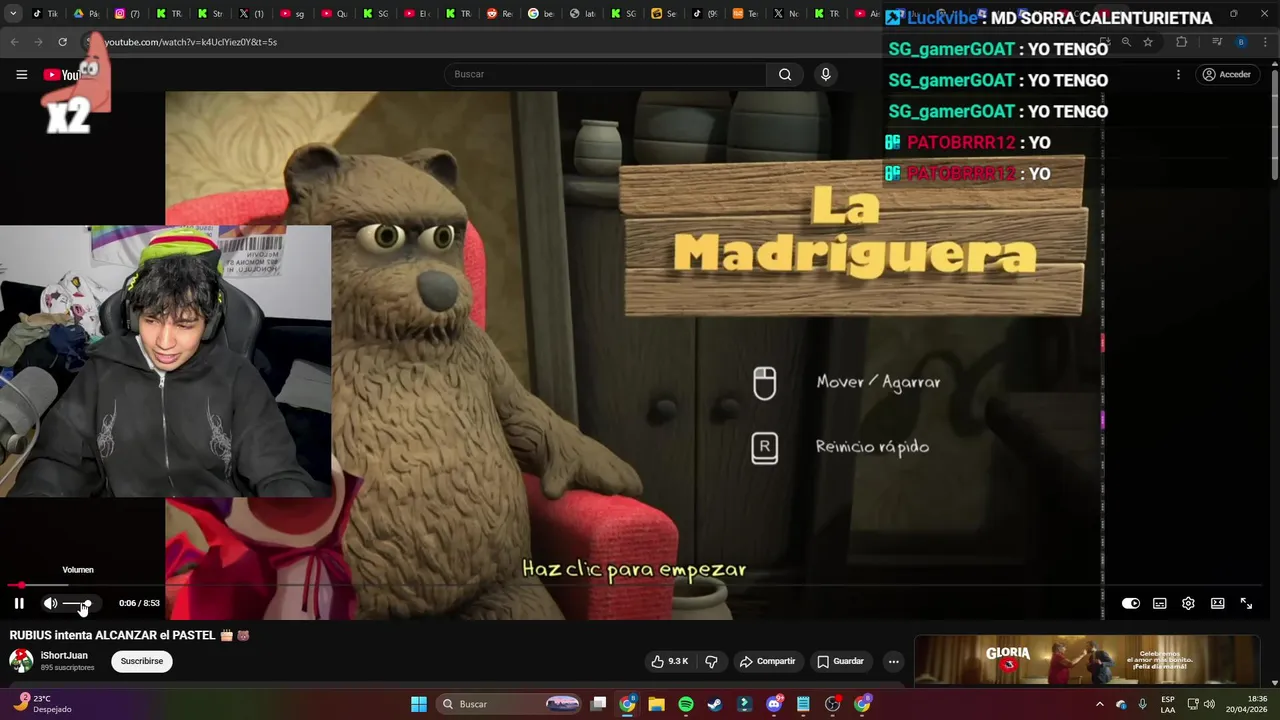Open the iShortJuan channel avatar

21,660
